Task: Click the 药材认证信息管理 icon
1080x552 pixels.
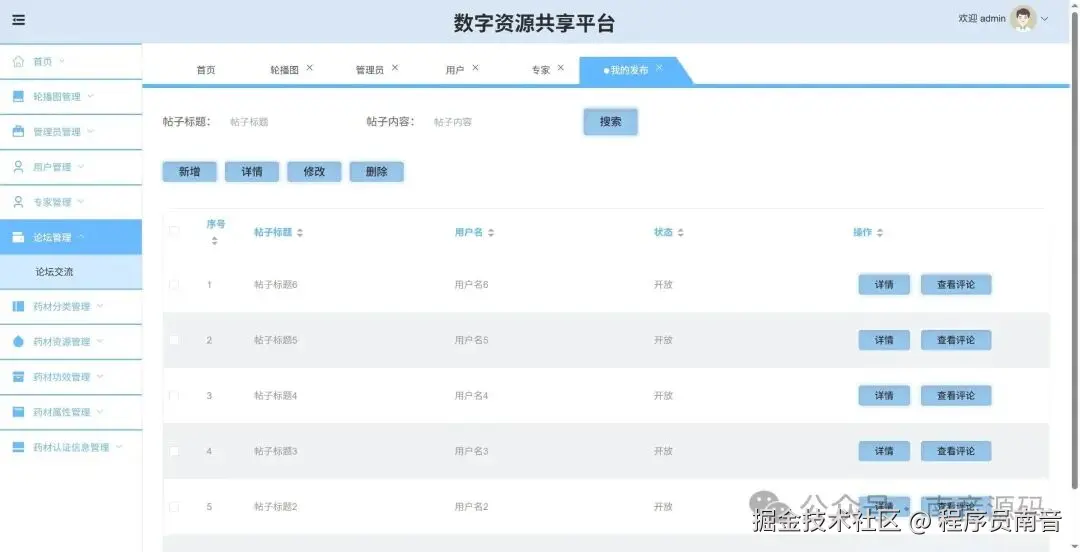Action: 19,447
